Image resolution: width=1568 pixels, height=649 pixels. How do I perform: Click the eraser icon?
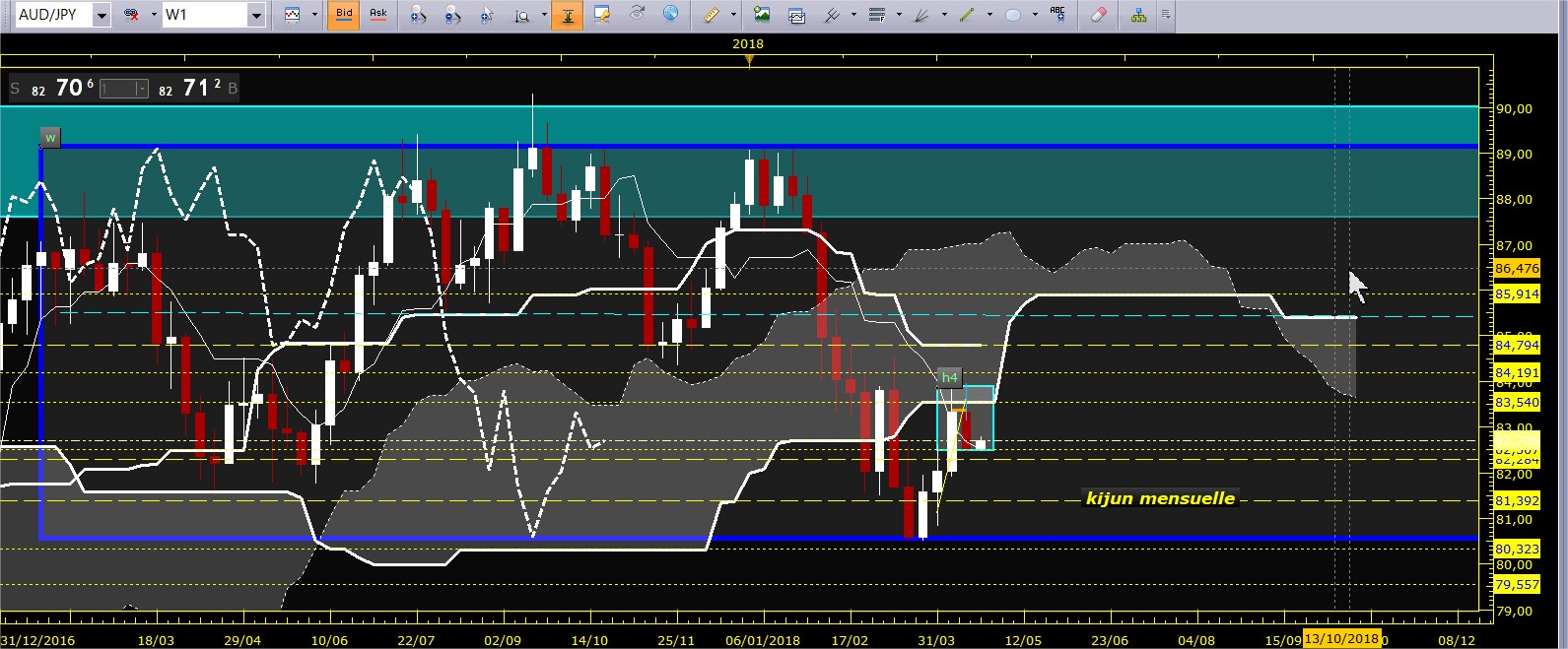1099,15
